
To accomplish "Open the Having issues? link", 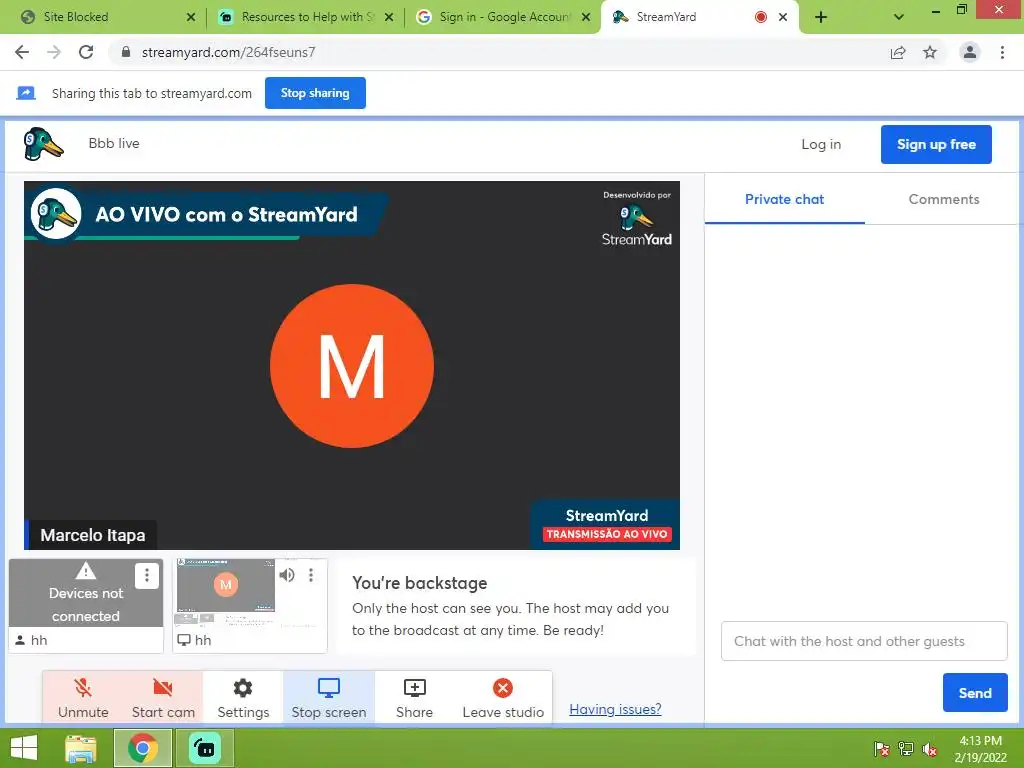I will point(615,709).
